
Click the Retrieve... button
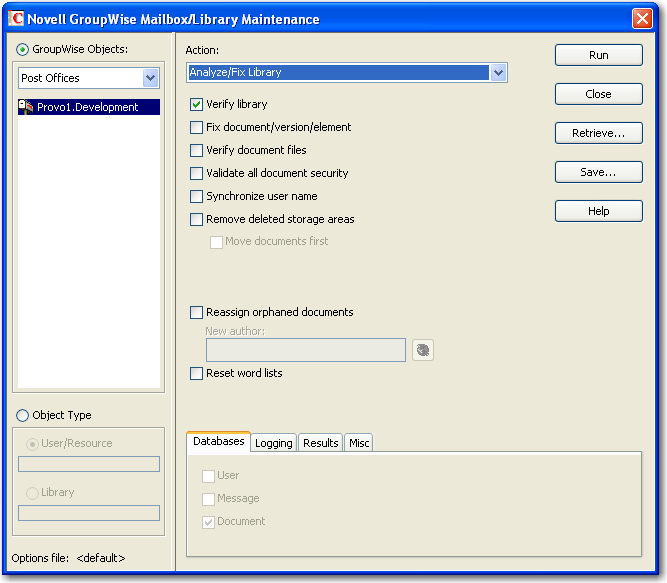tap(598, 133)
